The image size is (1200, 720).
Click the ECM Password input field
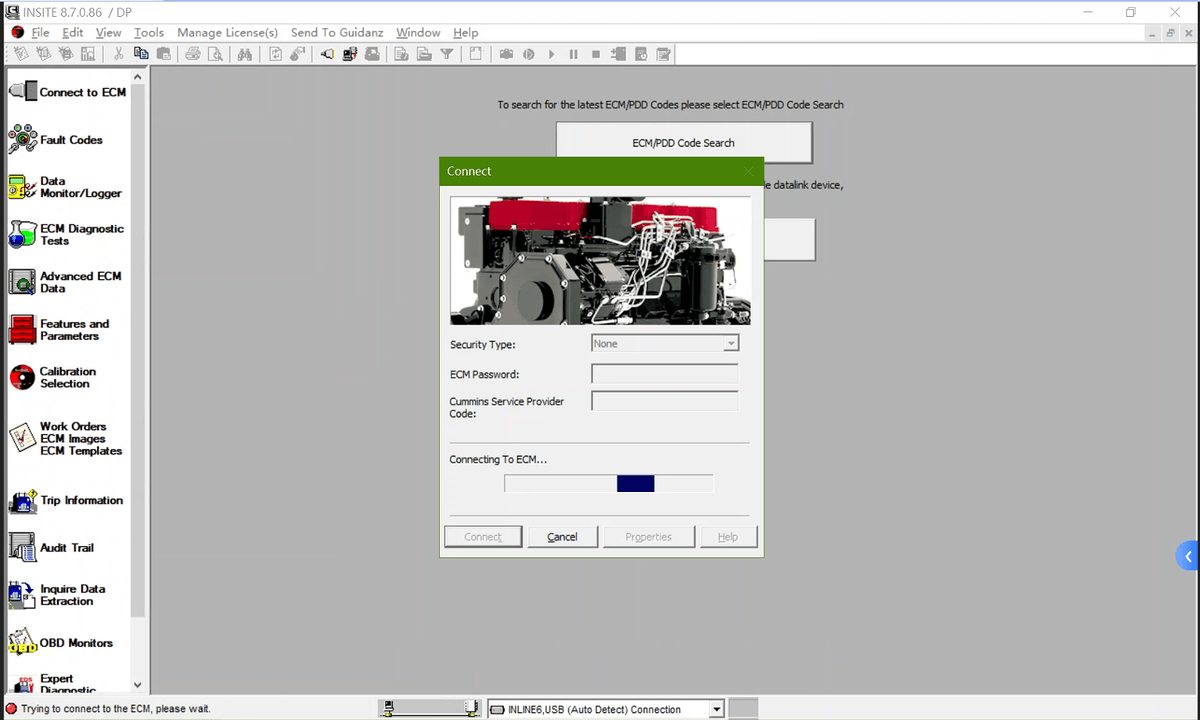665,374
